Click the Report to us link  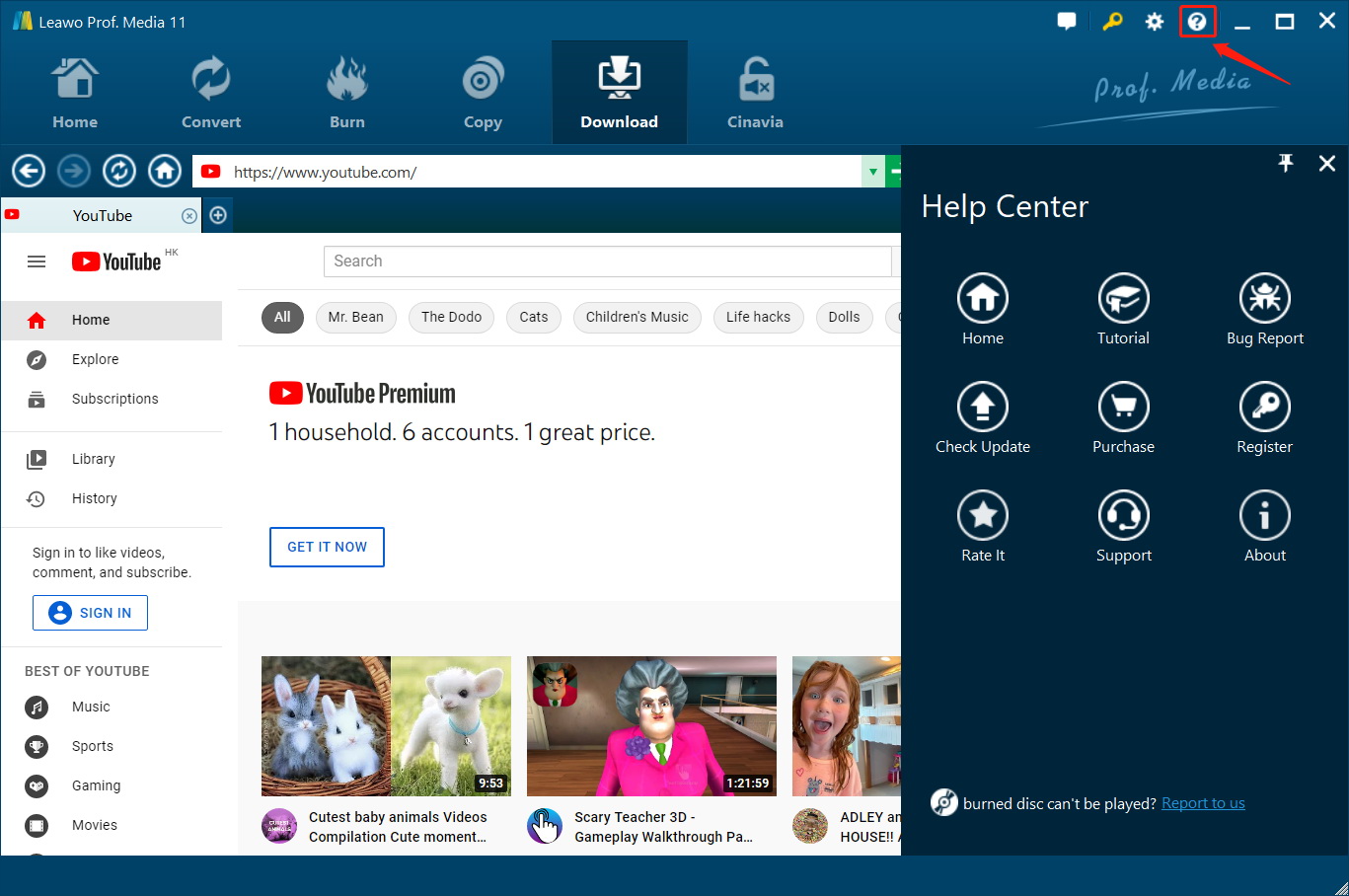click(x=1203, y=803)
